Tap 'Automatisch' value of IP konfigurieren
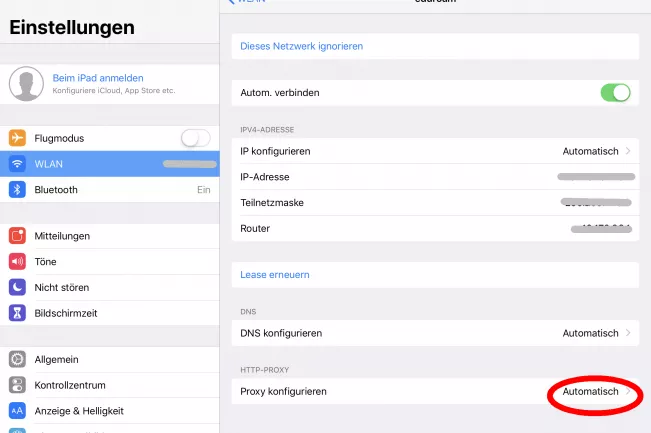 click(590, 151)
